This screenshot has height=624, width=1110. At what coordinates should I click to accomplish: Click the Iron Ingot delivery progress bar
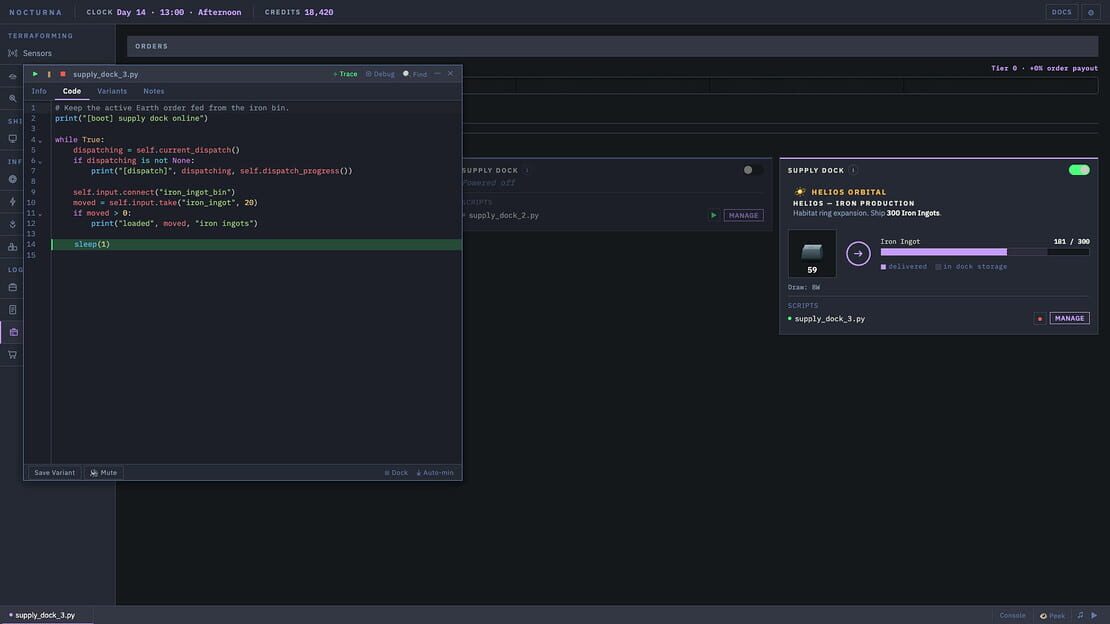tap(985, 252)
